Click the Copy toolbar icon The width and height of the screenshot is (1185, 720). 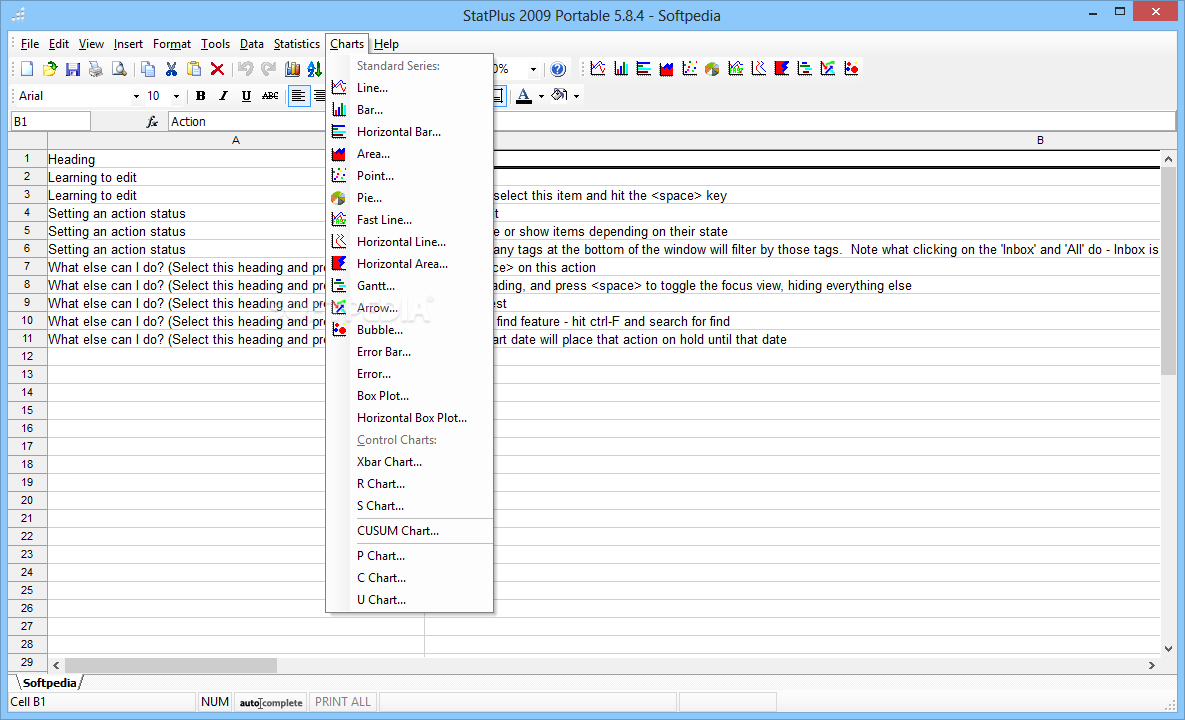pos(148,69)
